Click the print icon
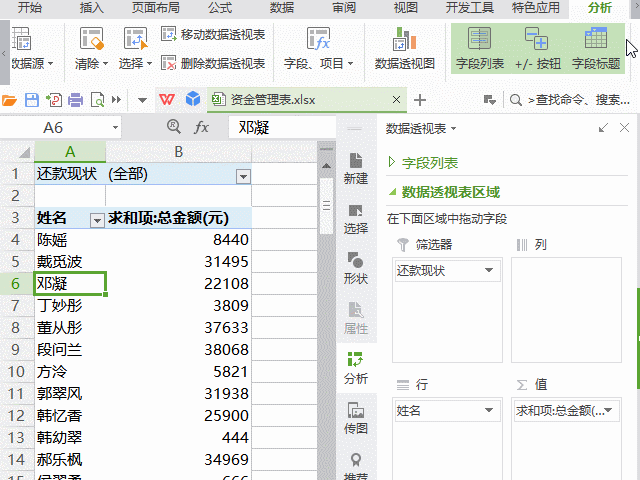640x480 pixels. [x=76, y=100]
